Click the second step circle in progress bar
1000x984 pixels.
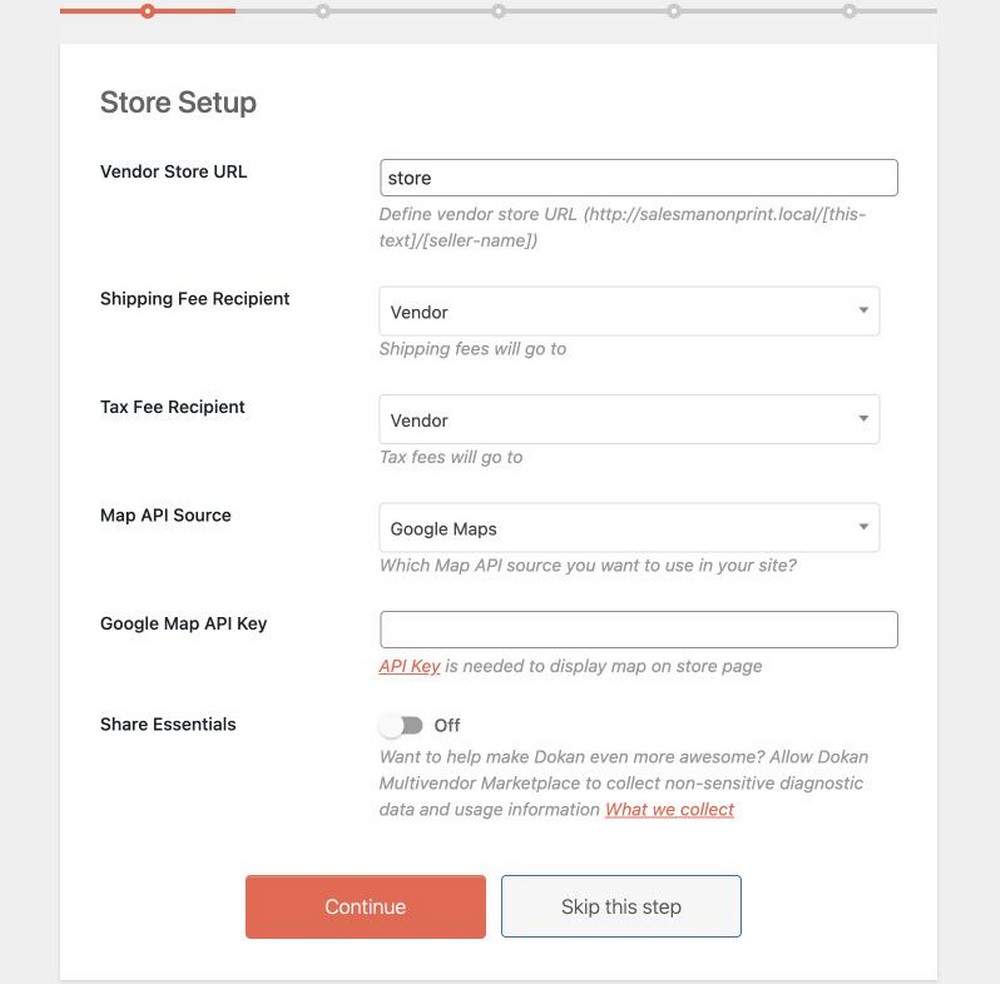323,11
